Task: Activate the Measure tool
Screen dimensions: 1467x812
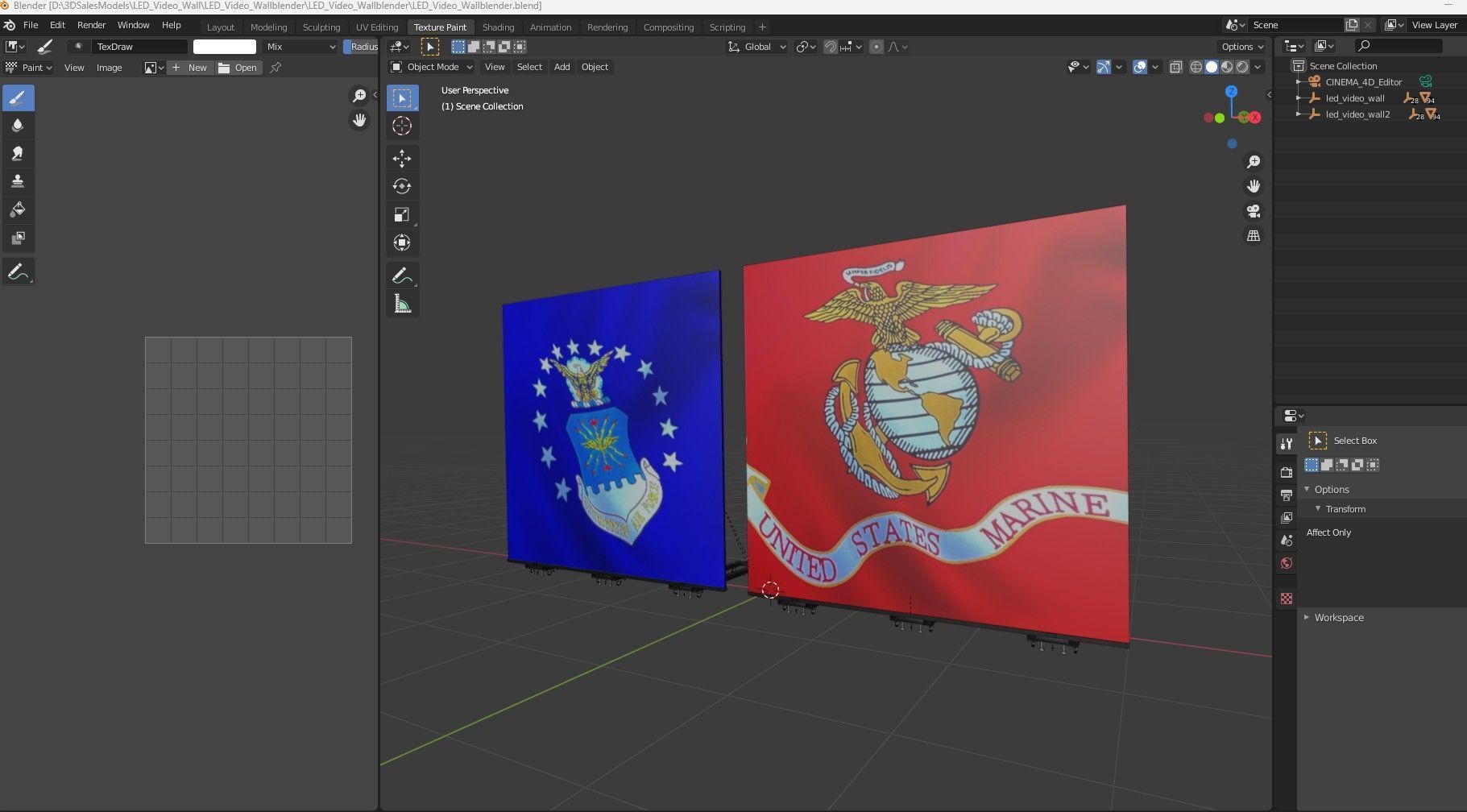Action: tap(402, 304)
